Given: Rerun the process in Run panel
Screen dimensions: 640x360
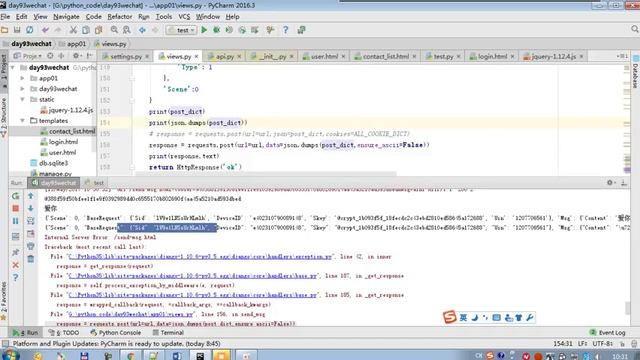Looking at the screenshot, I should point(16,196).
